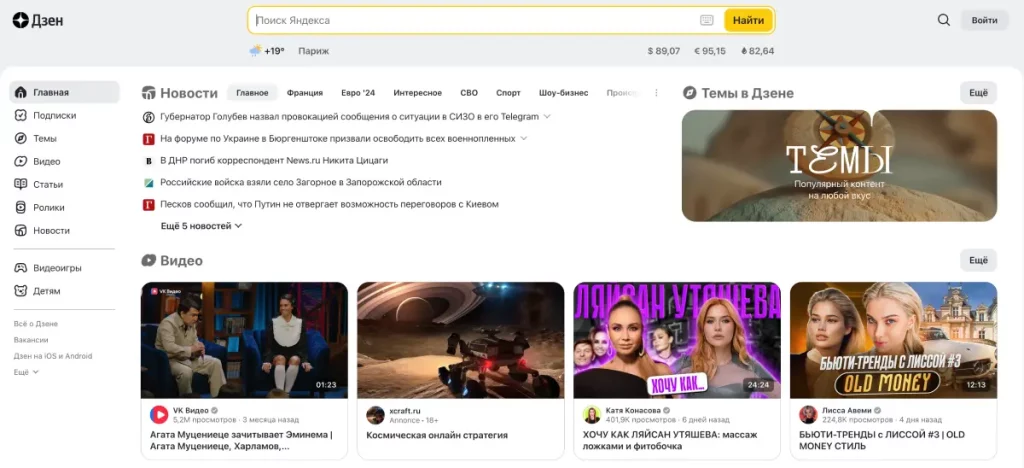
Task: Click the Детям bear icon
Action: [21, 291]
